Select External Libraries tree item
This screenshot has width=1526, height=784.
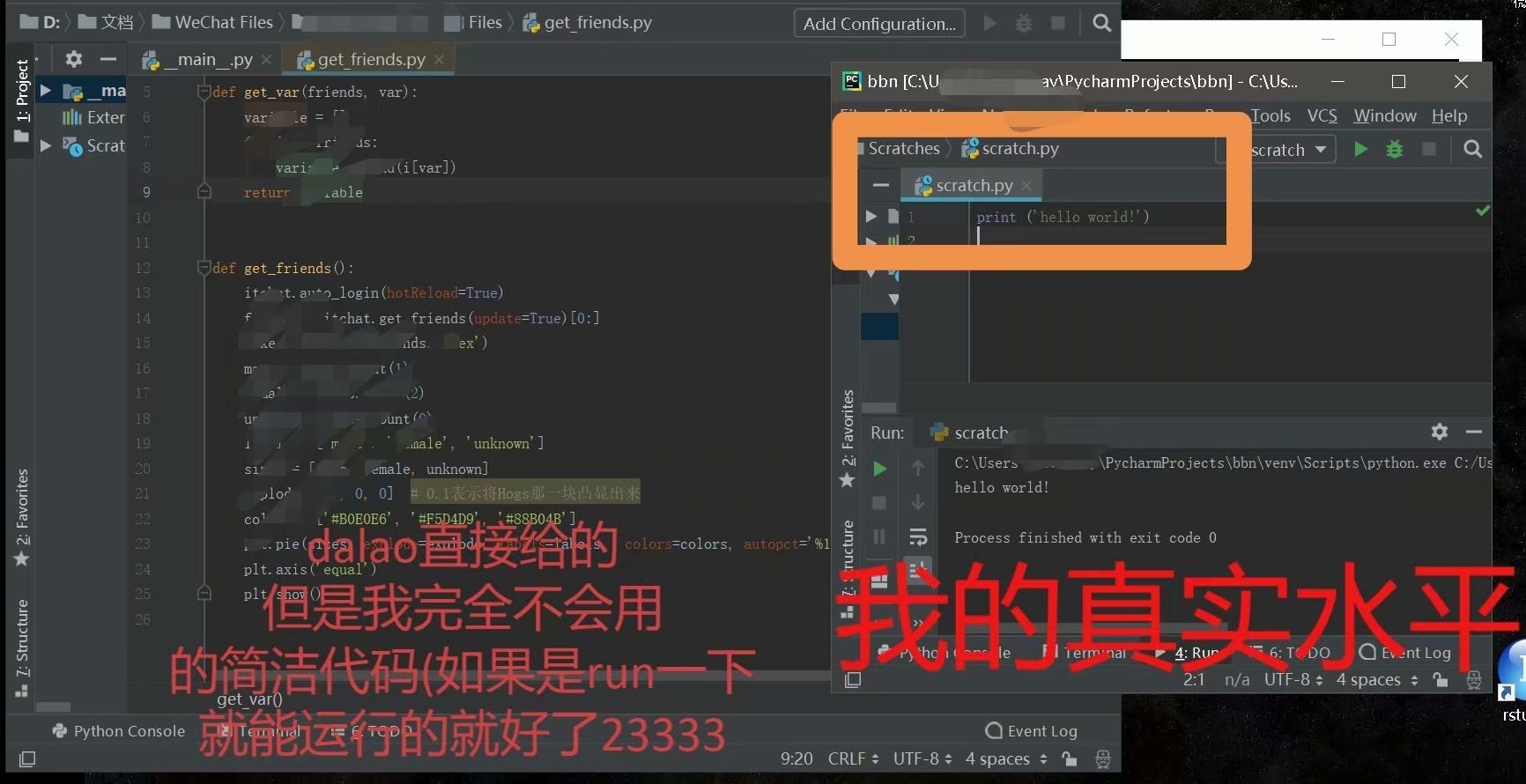click(93, 117)
